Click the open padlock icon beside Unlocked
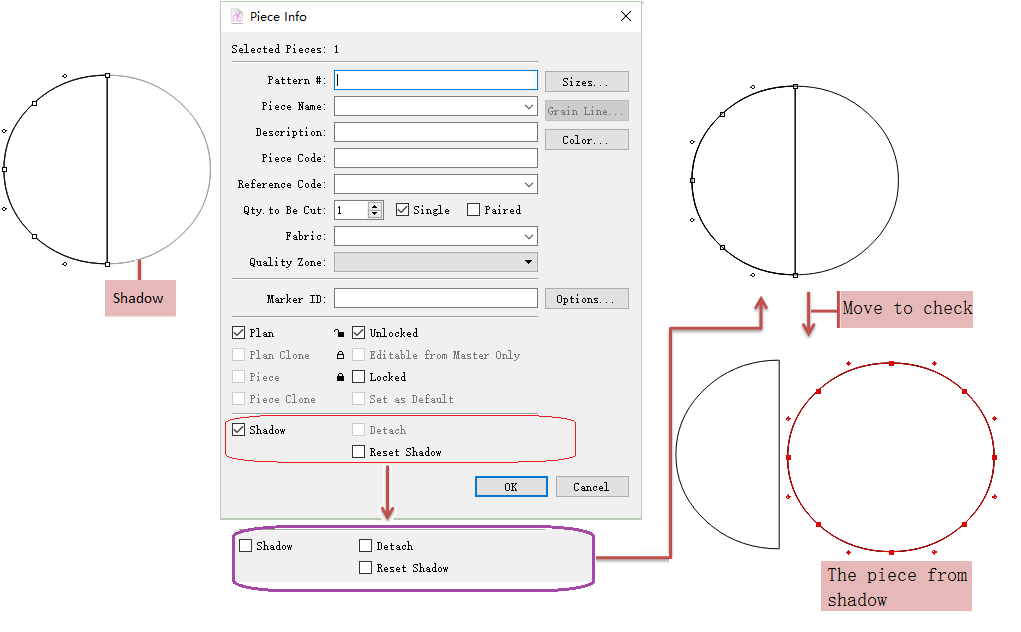Image resolution: width=1021 pixels, height=632 pixels. (340, 333)
